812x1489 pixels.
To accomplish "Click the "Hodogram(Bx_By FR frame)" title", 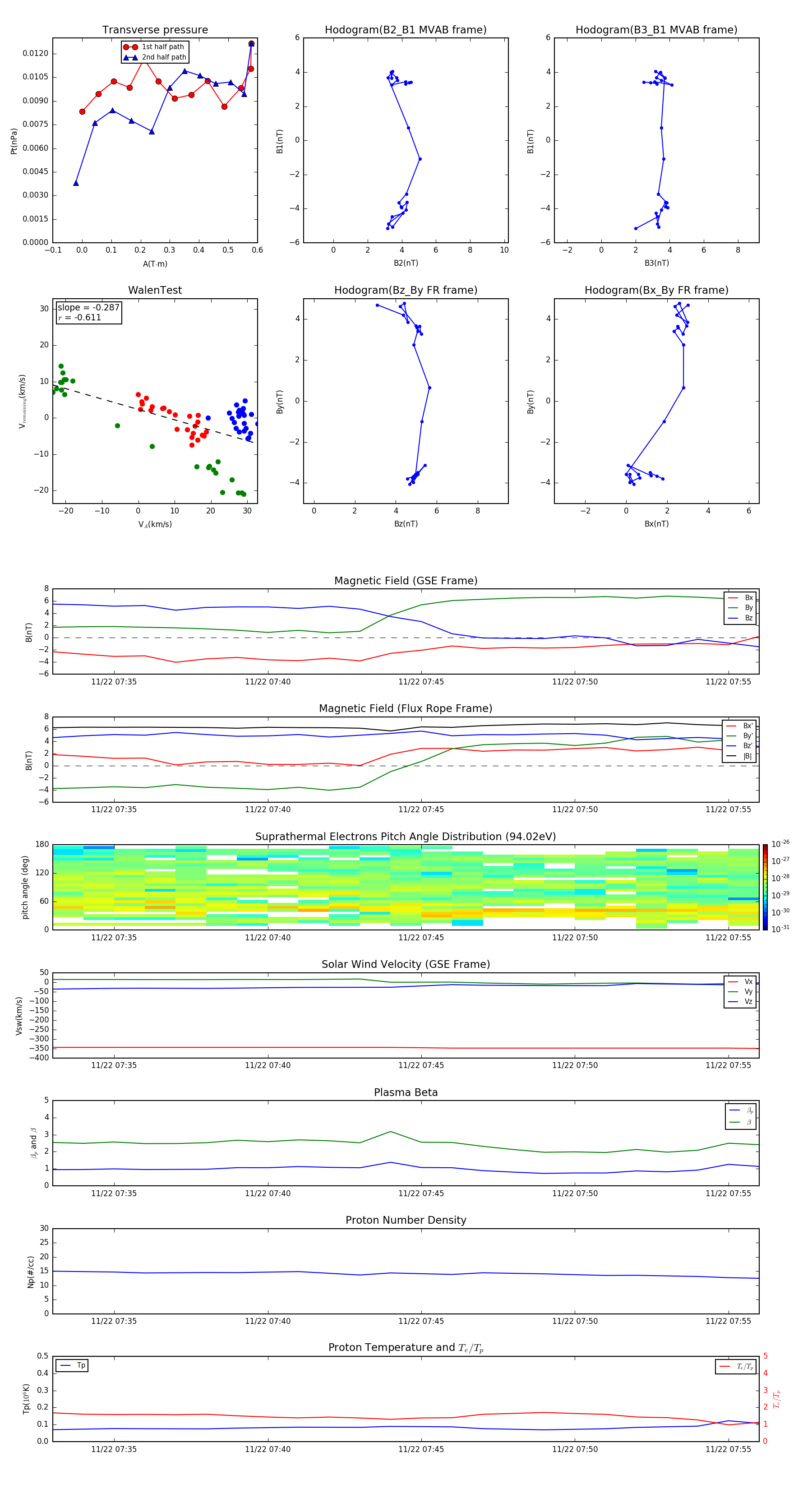I will point(656,290).
